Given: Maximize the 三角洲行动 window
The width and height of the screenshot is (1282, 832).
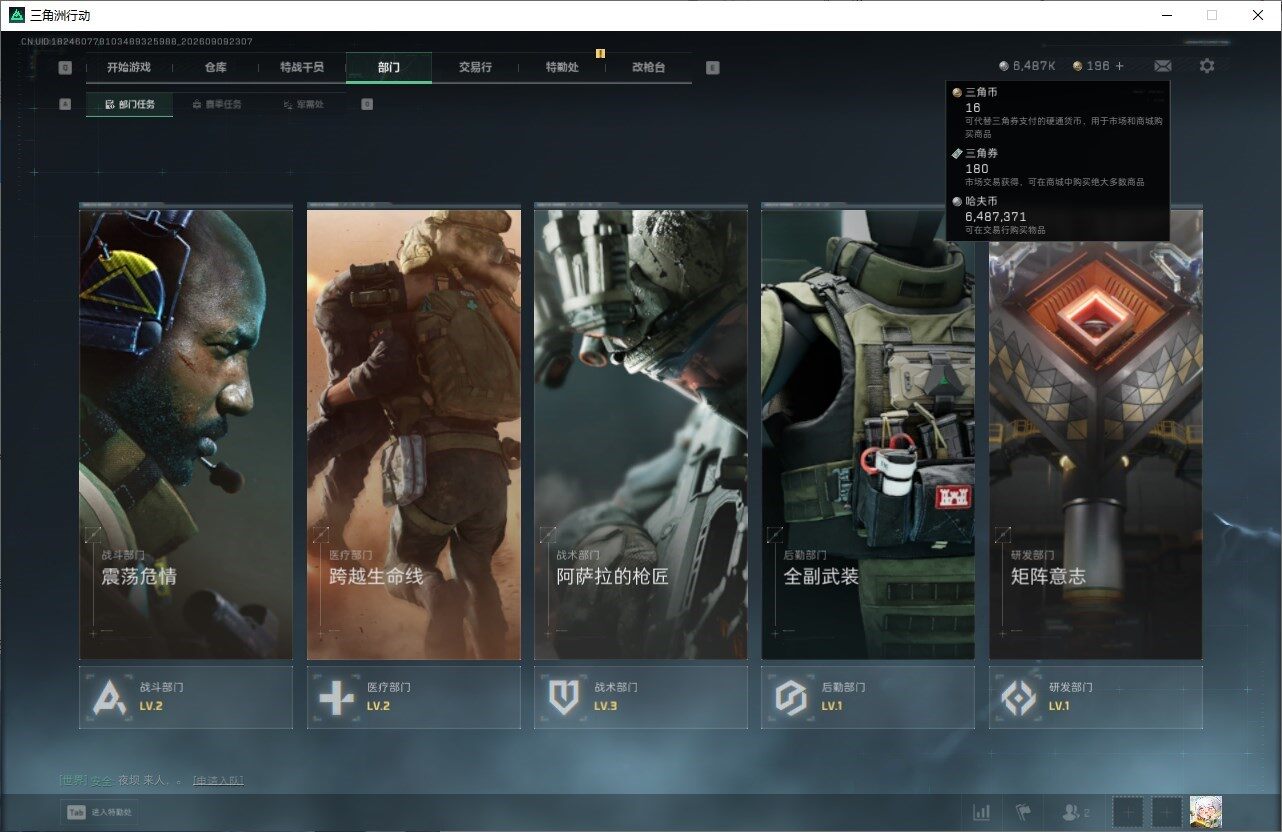Looking at the screenshot, I should [1212, 15].
